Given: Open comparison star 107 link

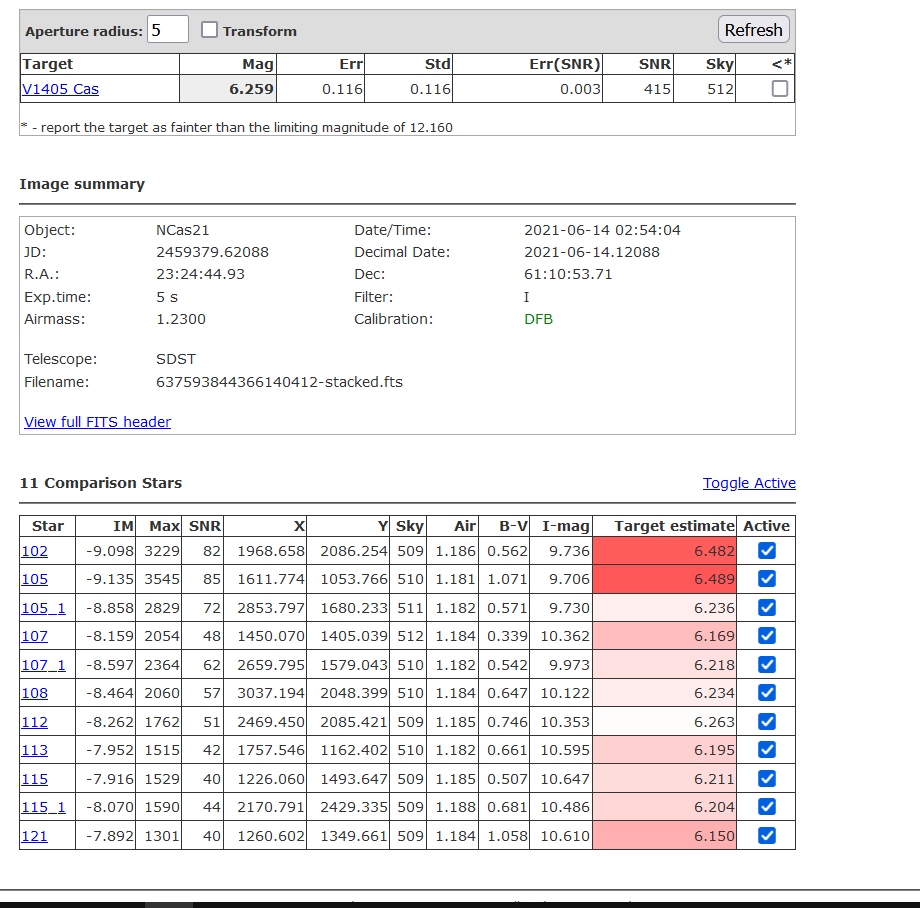Looking at the screenshot, I should 34,636.
